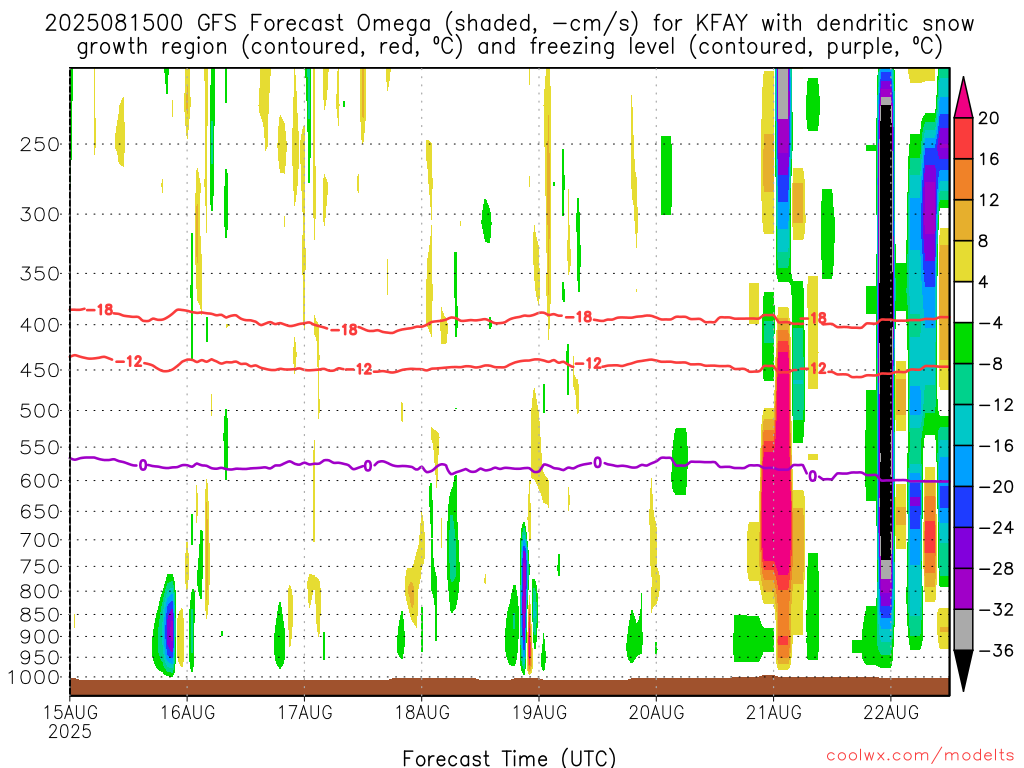Click the '250' pressure level label
This screenshot has width=1024, height=768.
(x=40, y=144)
